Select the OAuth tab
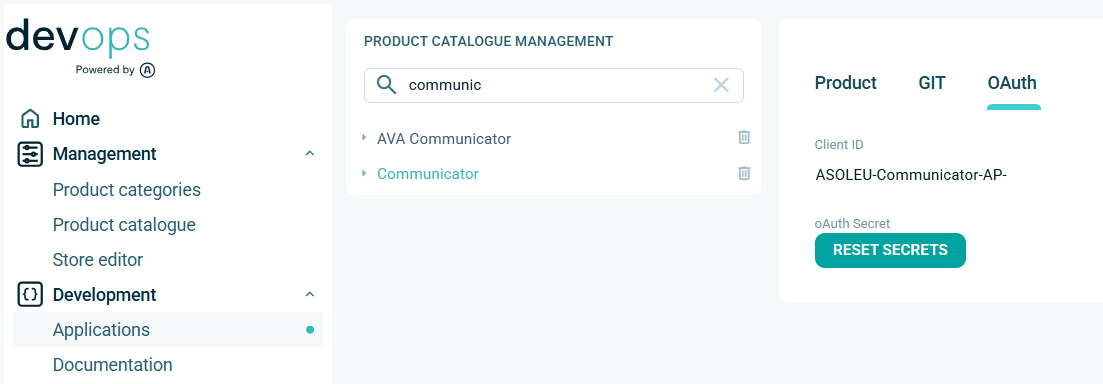The width and height of the screenshot is (1103, 384). pos(1012,83)
